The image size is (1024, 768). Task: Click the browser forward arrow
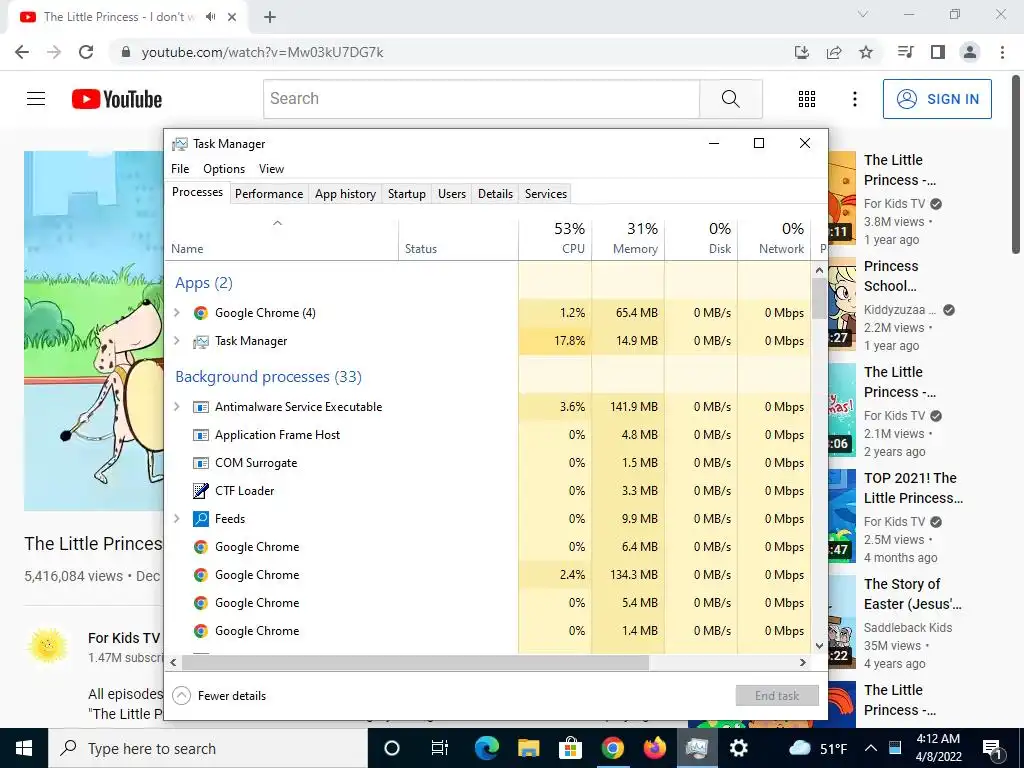pyautogui.click(x=54, y=52)
